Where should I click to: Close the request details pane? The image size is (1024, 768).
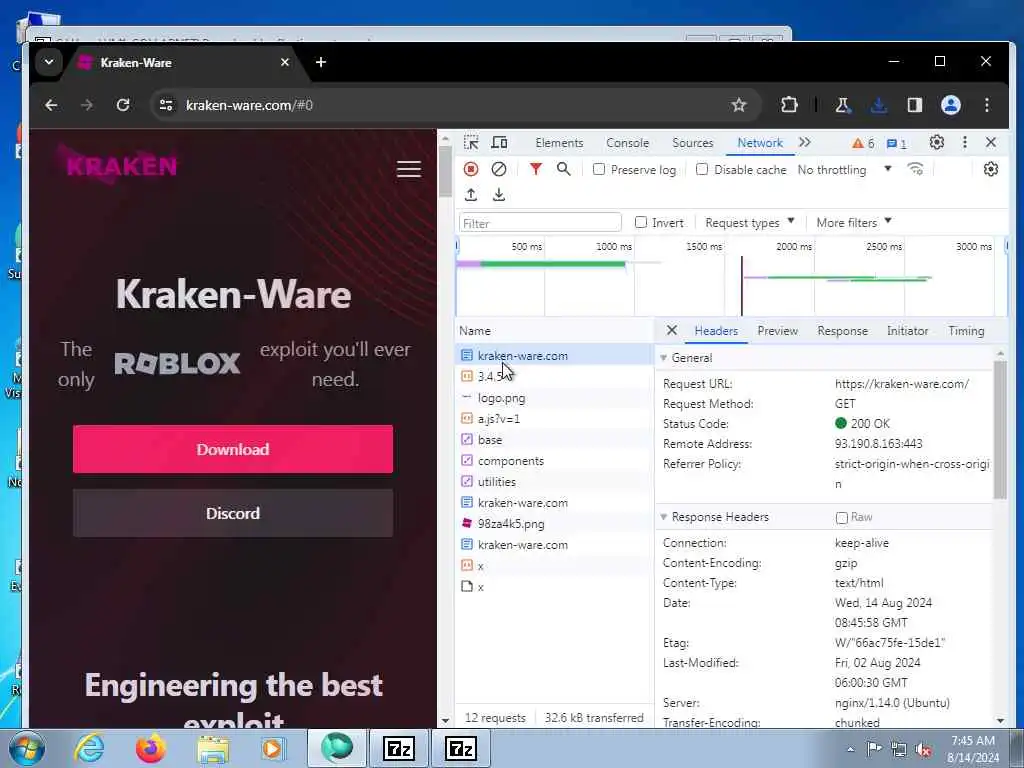pos(671,330)
